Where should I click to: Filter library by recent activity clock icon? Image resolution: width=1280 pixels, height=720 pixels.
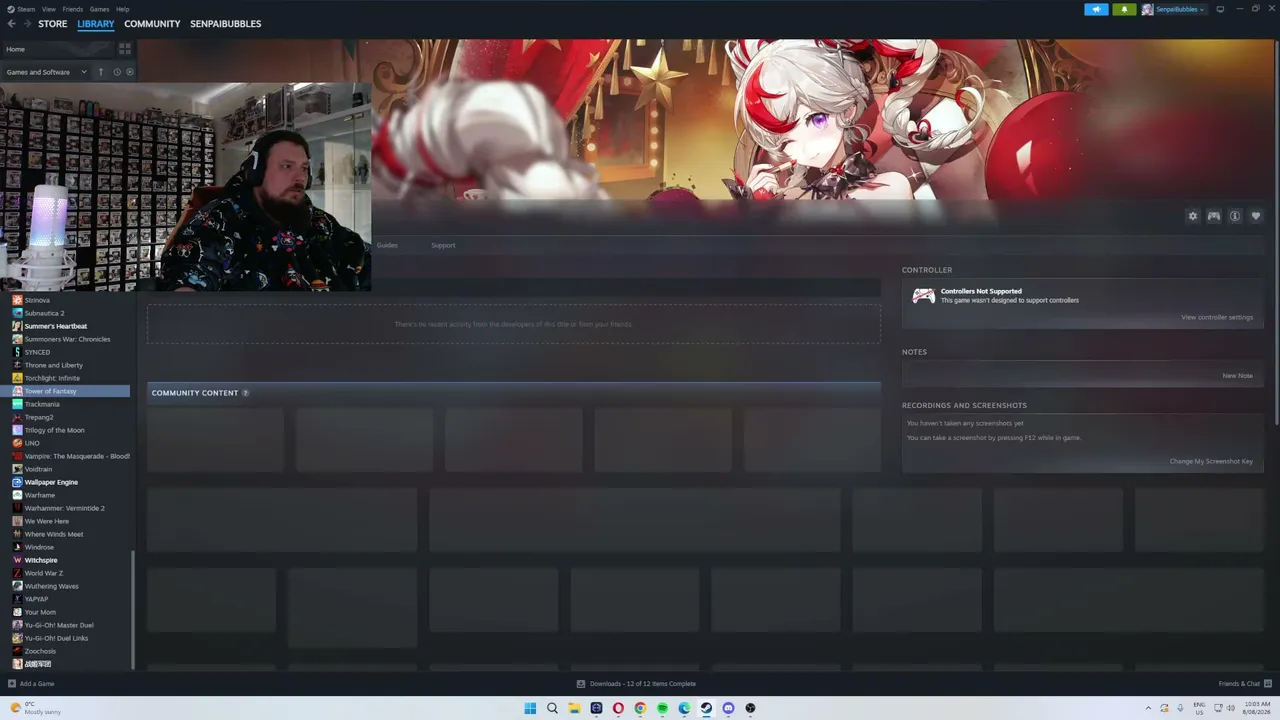click(x=117, y=72)
